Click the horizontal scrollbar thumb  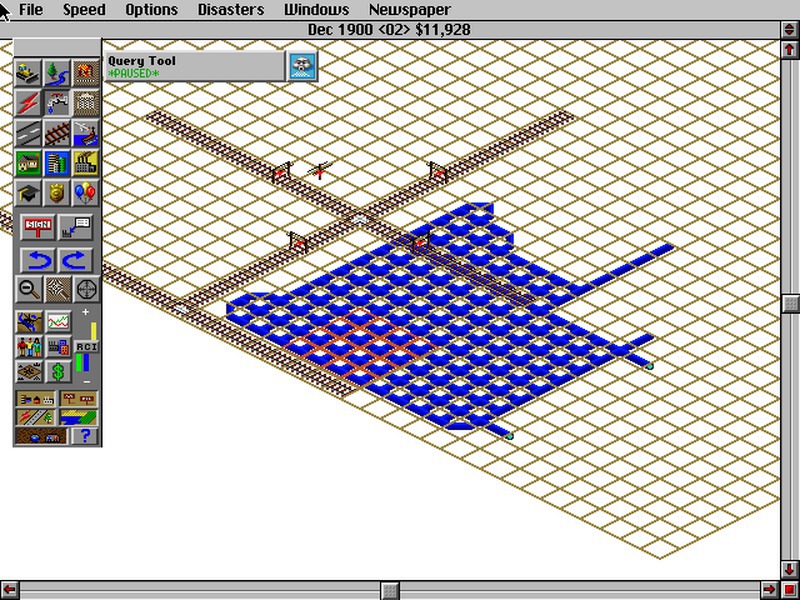390,590
